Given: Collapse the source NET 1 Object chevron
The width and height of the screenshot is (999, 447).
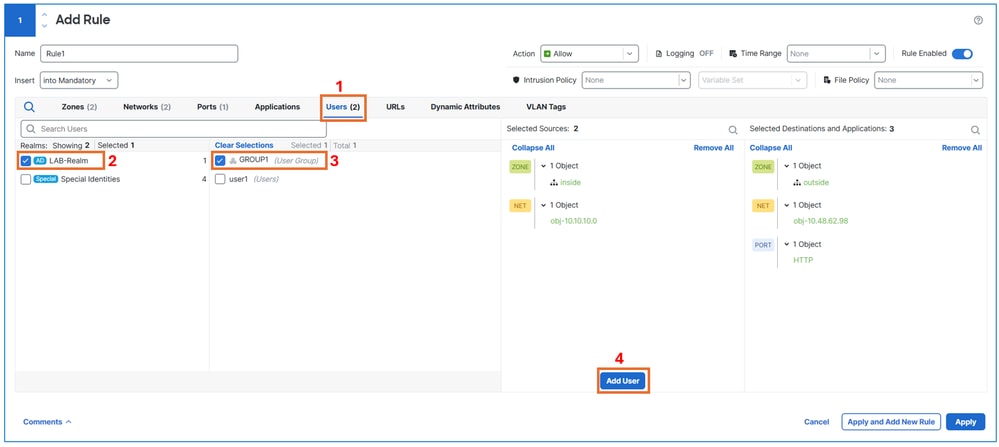Looking at the screenshot, I should click(x=543, y=205).
